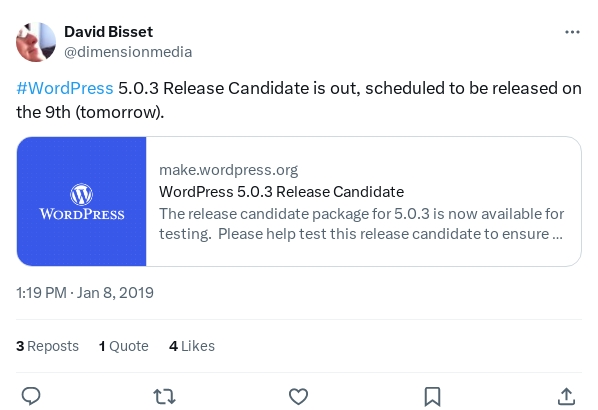The width and height of the screenshot is (598, 410).
Task: Open the share tweet icon
Action: pyautogui.click(x=566, y=396)
